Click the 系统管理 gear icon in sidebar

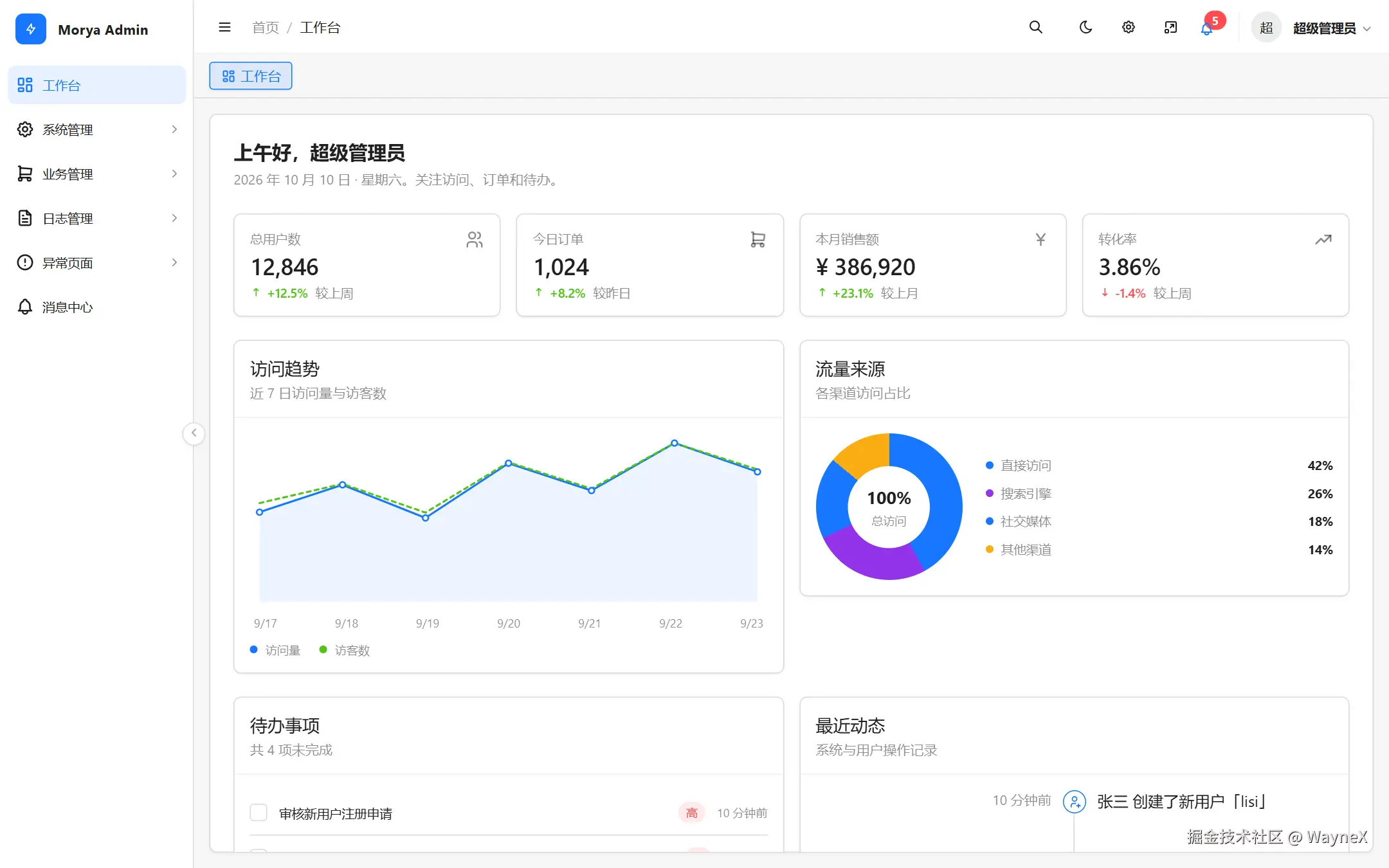[25, 129]
